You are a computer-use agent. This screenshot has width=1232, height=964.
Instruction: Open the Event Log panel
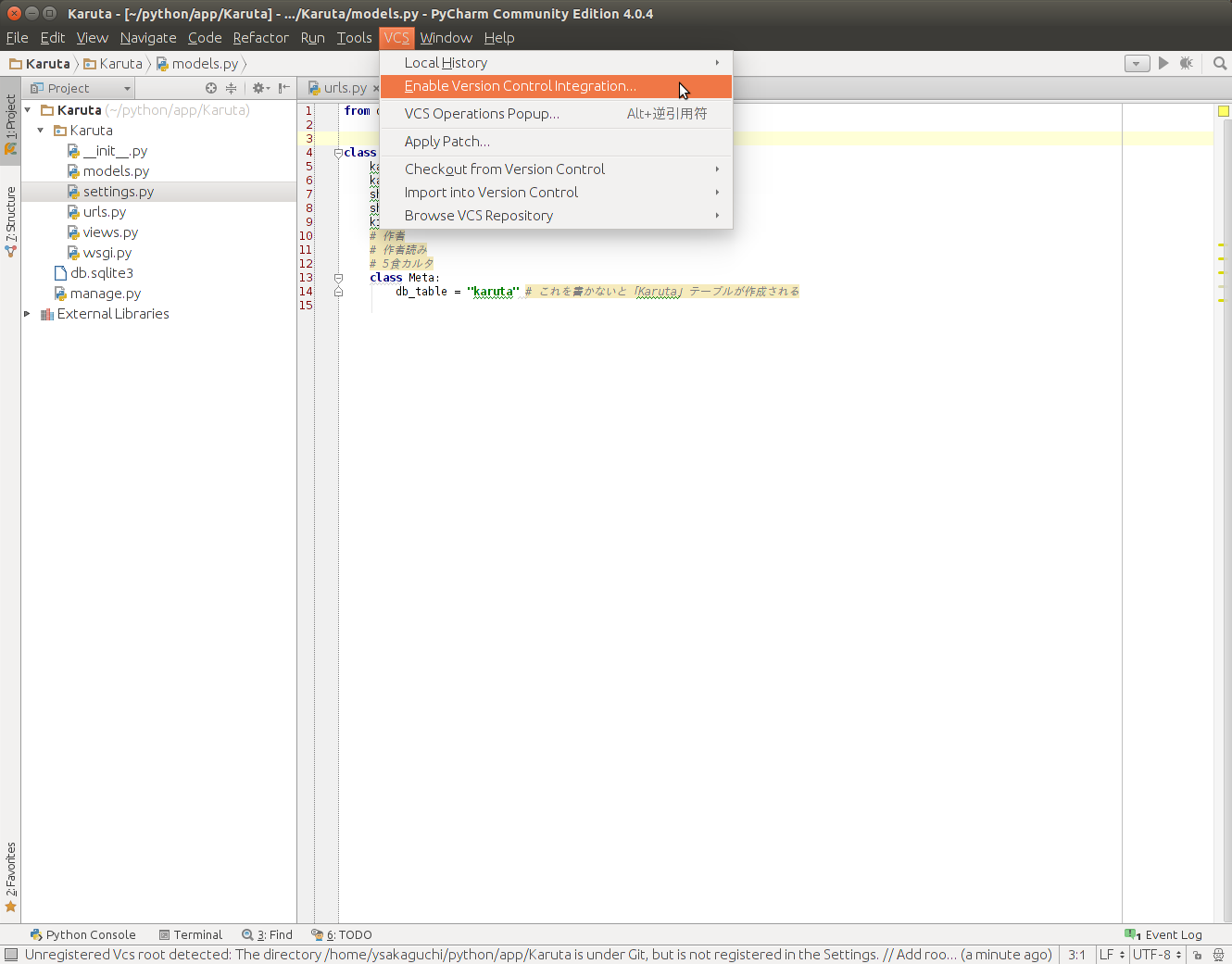[x=1163, y=934]
